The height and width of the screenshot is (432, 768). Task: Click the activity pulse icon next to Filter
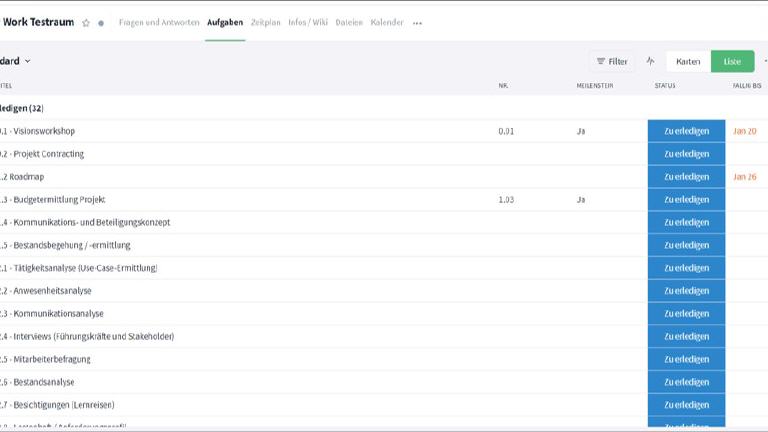[x=650, y=61]
